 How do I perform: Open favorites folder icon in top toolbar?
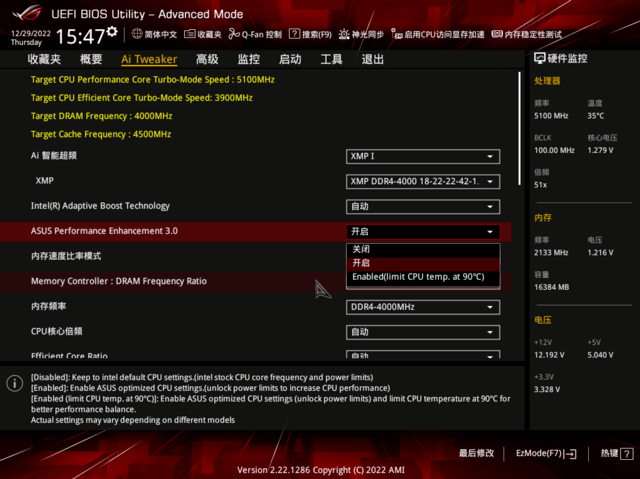[190, 34]
